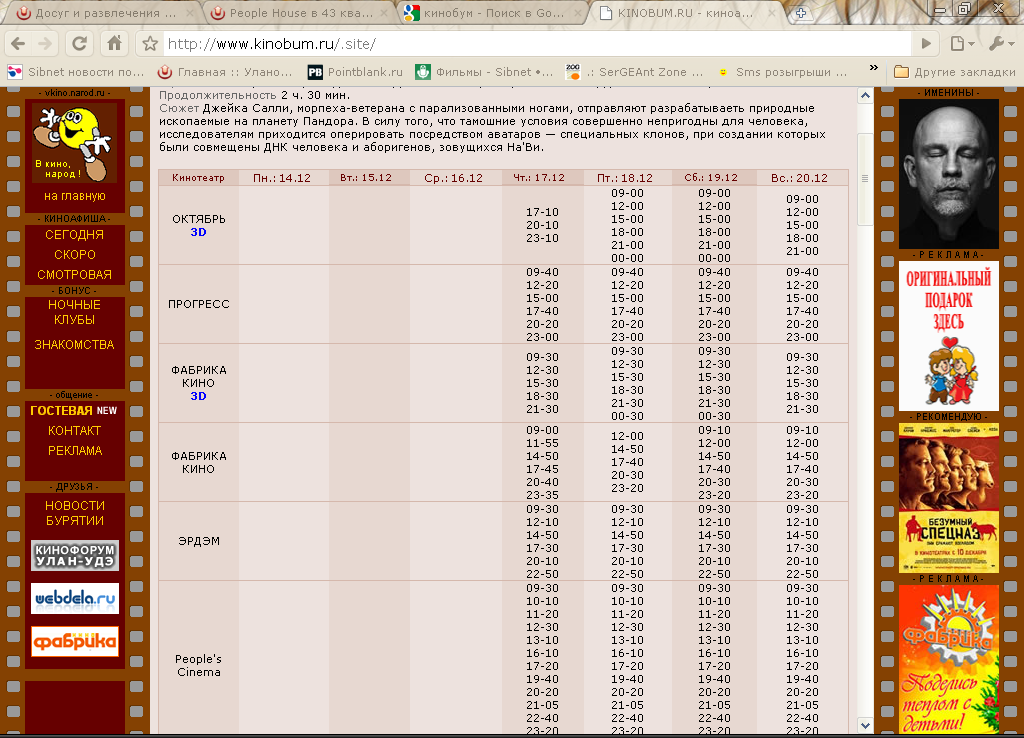This screenshot has width=1024, height=738.
Task: Open the Pointblank.ru bookmark
Action: (355, 72)
